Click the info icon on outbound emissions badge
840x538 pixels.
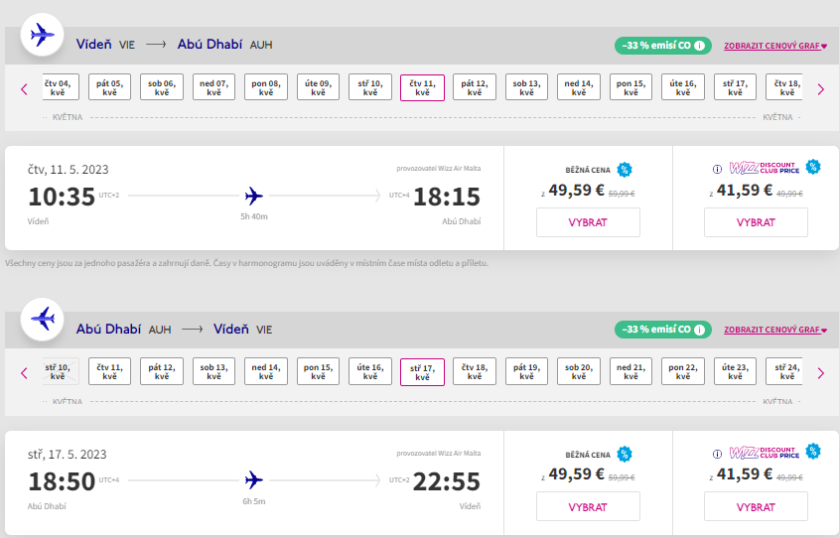[x=700, y=46]
